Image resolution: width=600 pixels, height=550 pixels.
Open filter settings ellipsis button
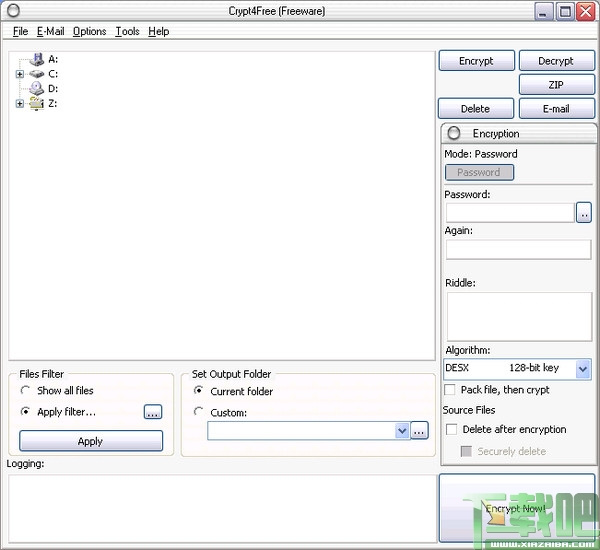(x=153, y=412)
